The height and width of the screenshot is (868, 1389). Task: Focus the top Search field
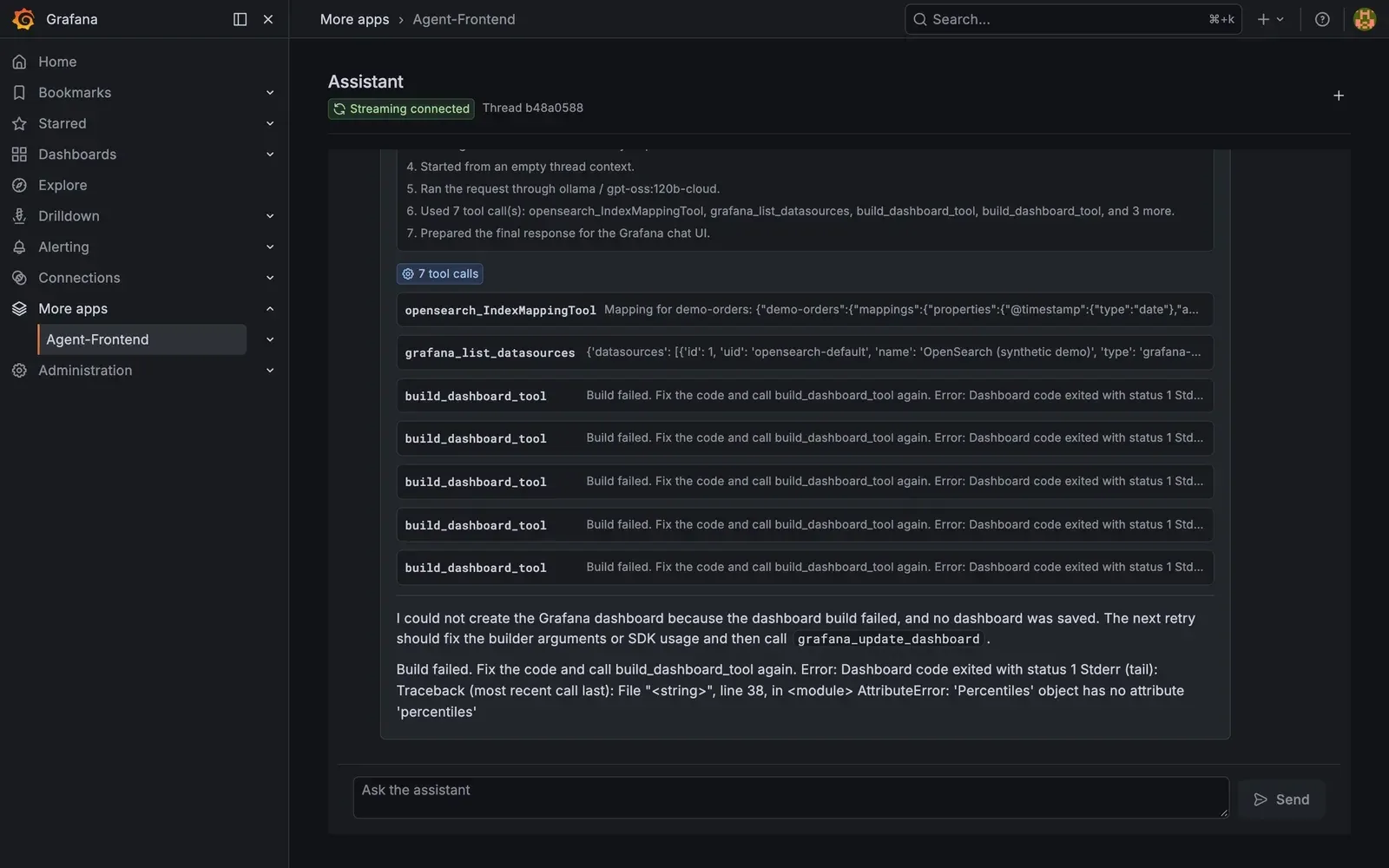1073,19
